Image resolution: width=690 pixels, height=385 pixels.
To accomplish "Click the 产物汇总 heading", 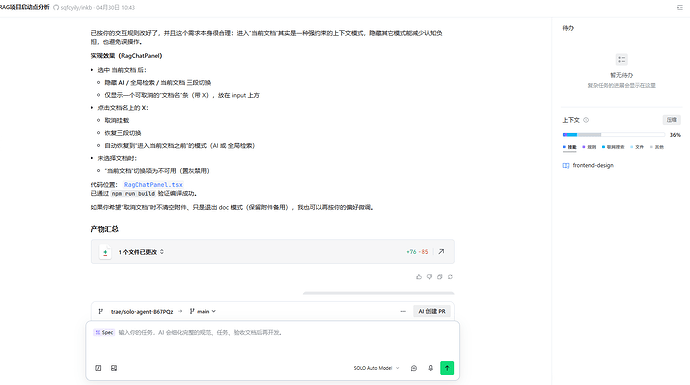I will pos(104,229).
